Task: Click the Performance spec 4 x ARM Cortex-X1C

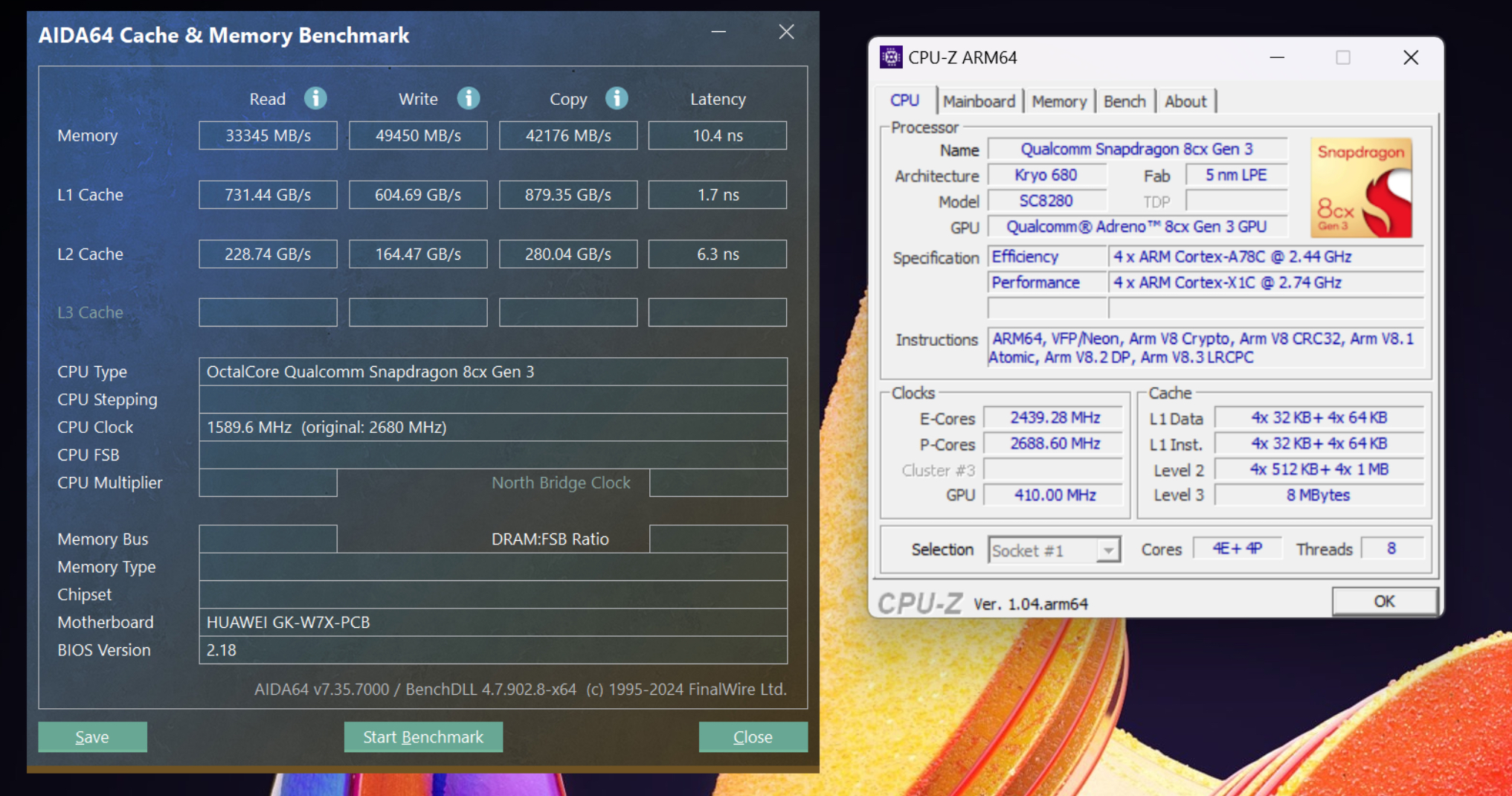Action: click(x=1266, y=283)
